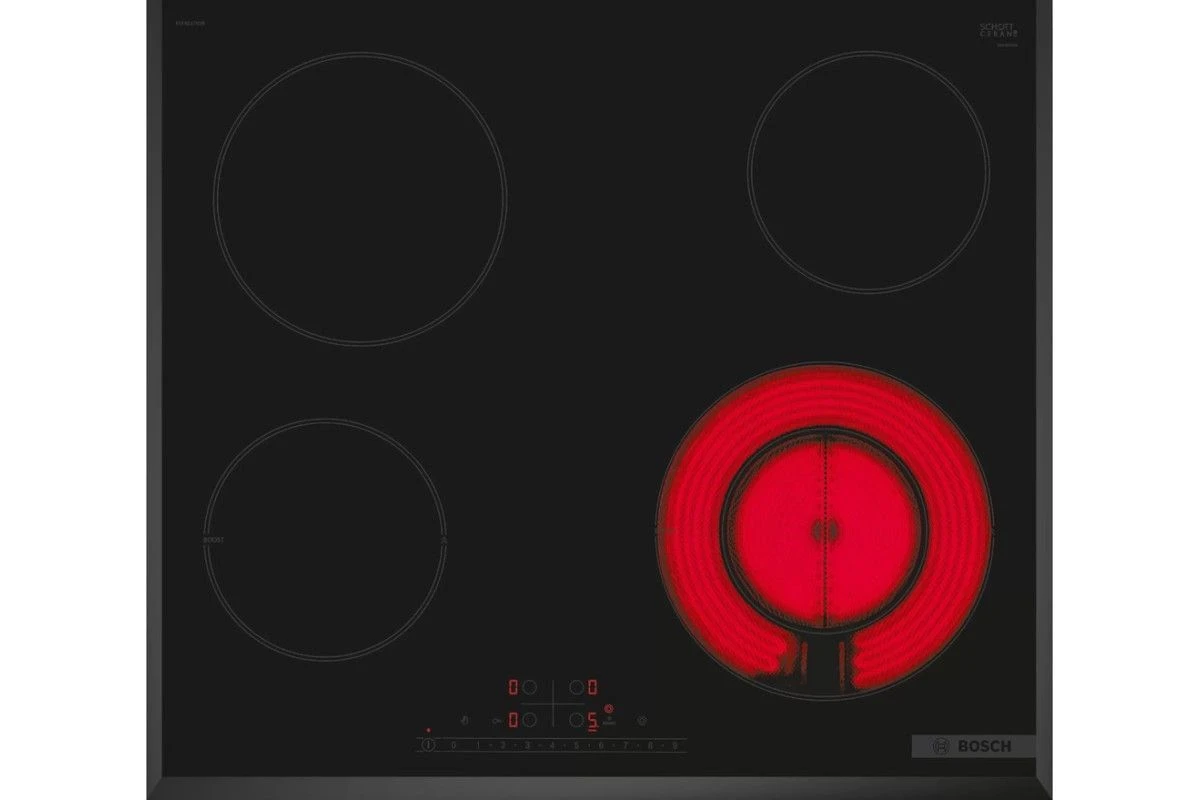Set heat slider to level 1
This screenshot has height=800, width=1200.
click(478, 745)
